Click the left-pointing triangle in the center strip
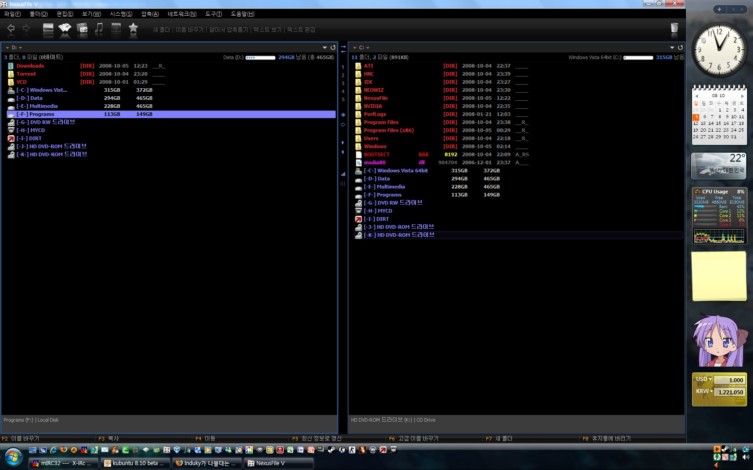 (x=343, y=152)
